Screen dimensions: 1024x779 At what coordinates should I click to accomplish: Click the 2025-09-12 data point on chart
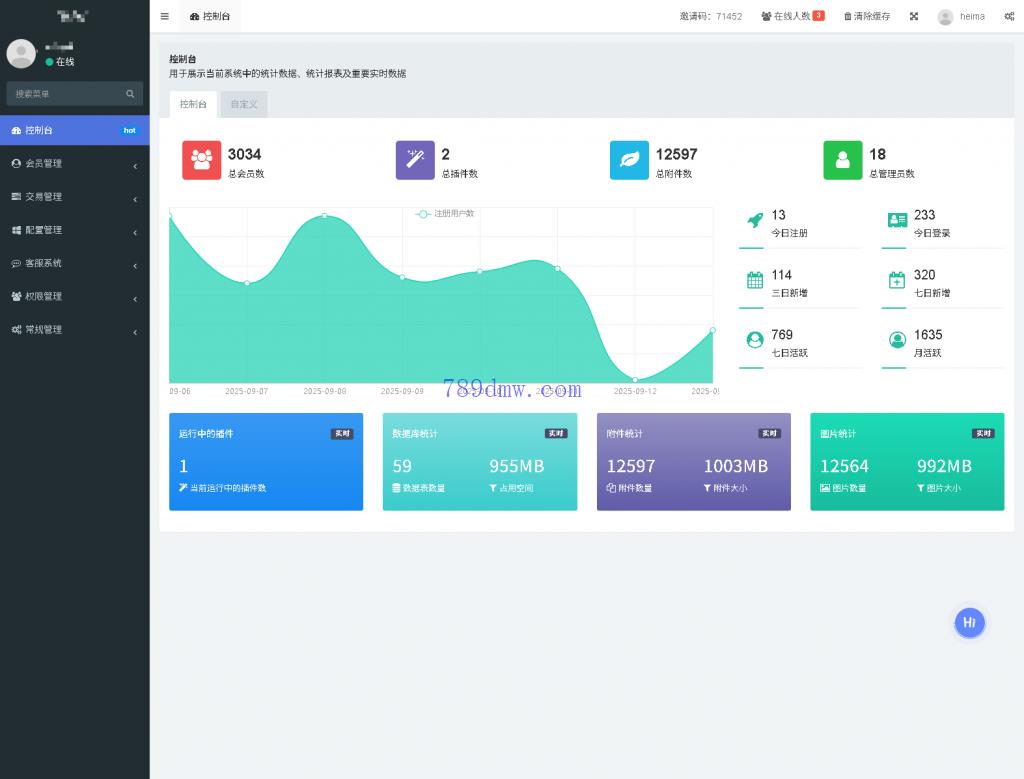[635, 380]
